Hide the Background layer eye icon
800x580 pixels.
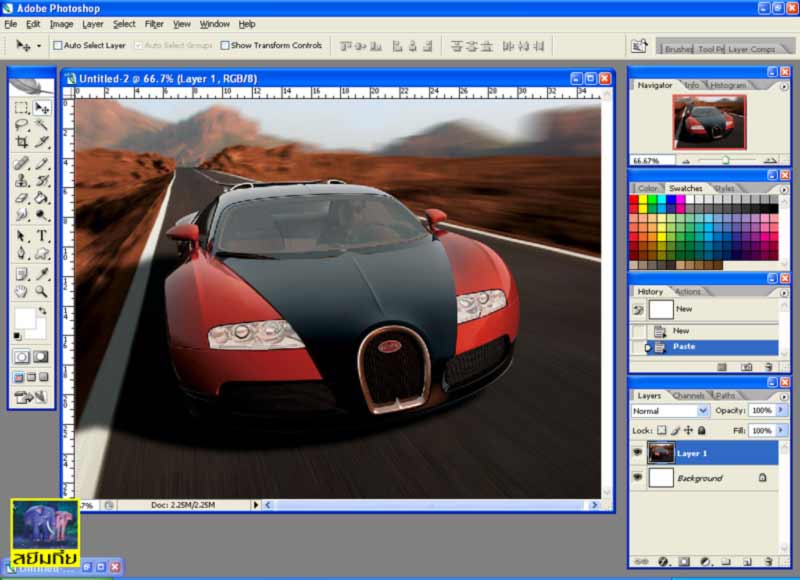tap(638, 477)
